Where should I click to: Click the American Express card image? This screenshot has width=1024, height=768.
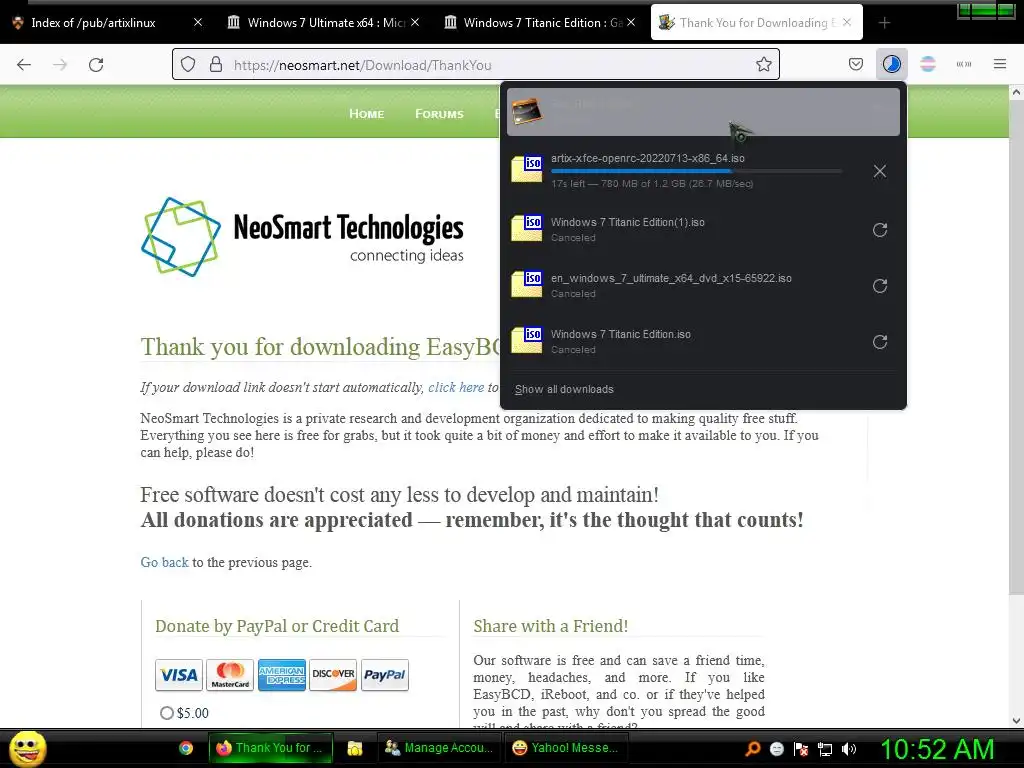tap(281, 675)
